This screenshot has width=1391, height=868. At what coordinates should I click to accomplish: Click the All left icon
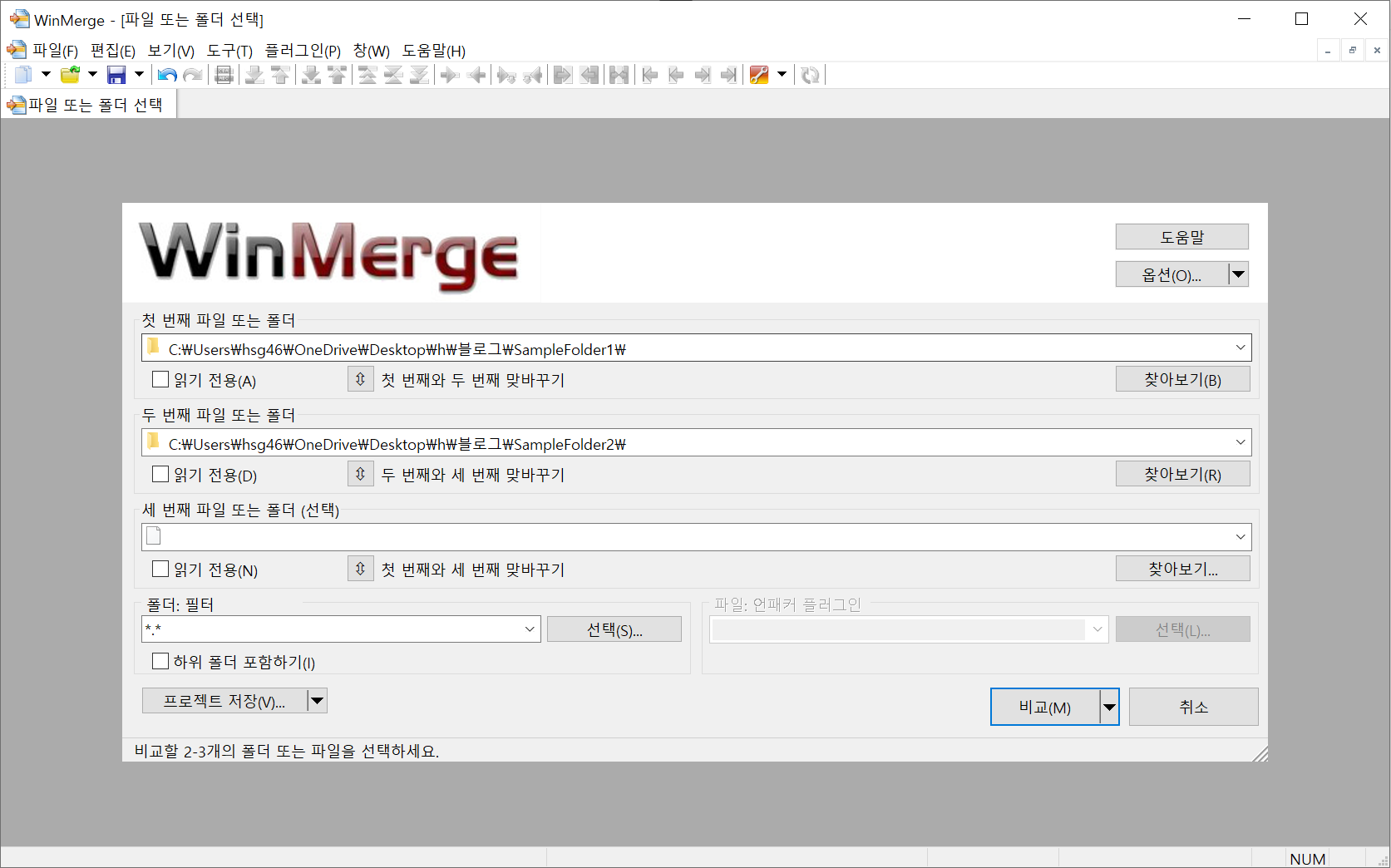coord(589,75)
